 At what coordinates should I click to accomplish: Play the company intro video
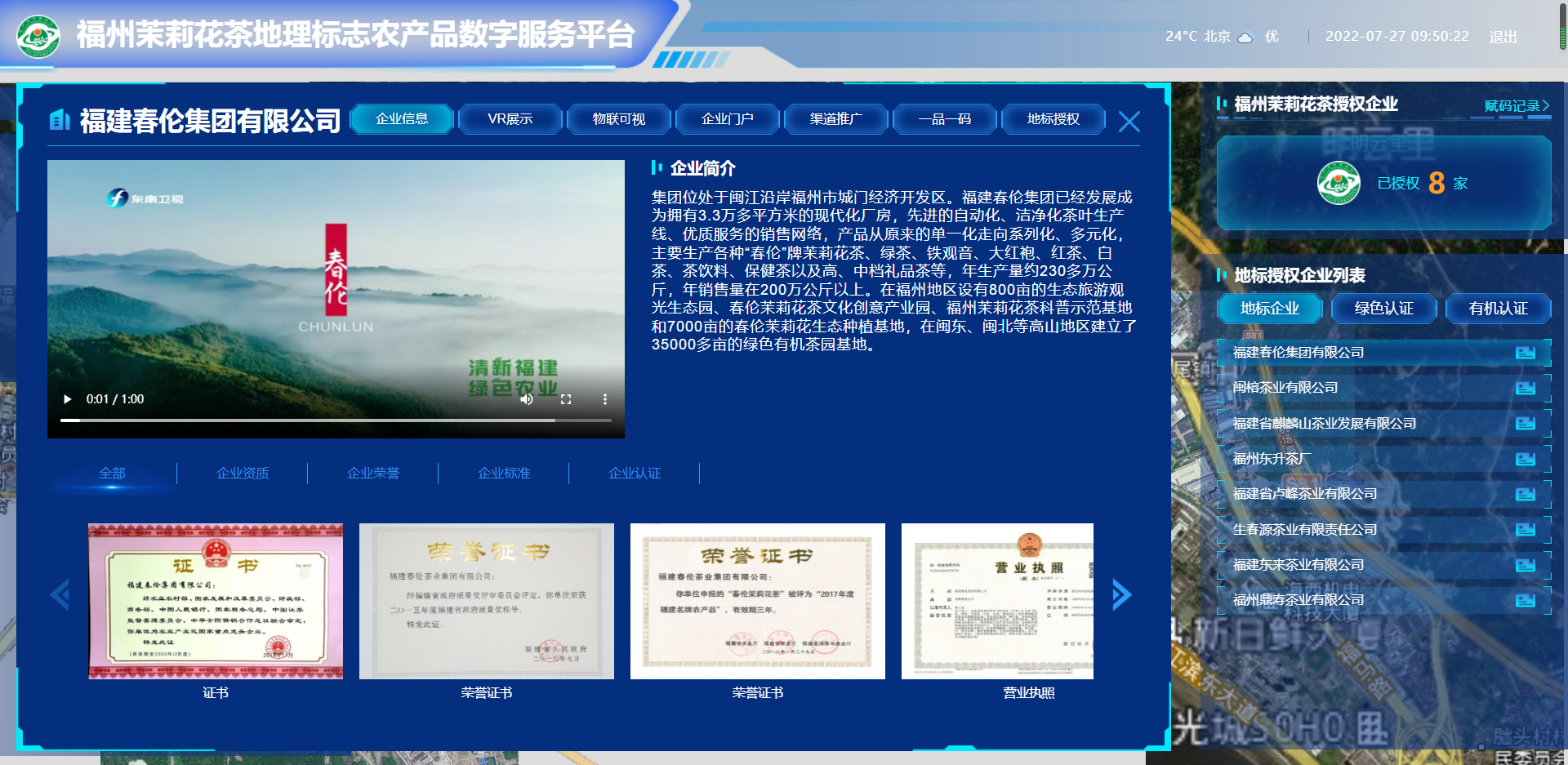(x=68, y=399)
